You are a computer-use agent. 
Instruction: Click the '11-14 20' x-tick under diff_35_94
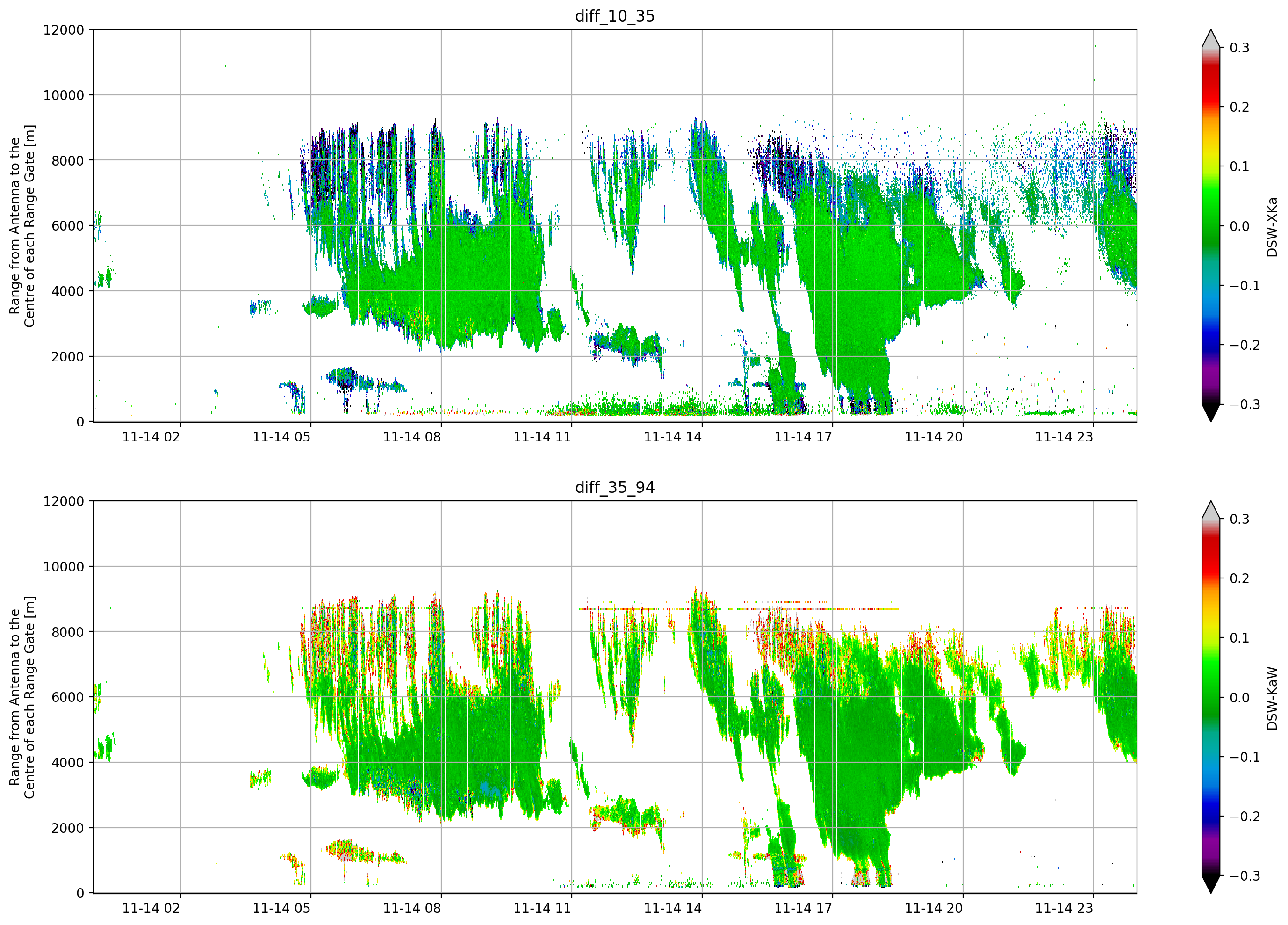[x=934, y=909]
